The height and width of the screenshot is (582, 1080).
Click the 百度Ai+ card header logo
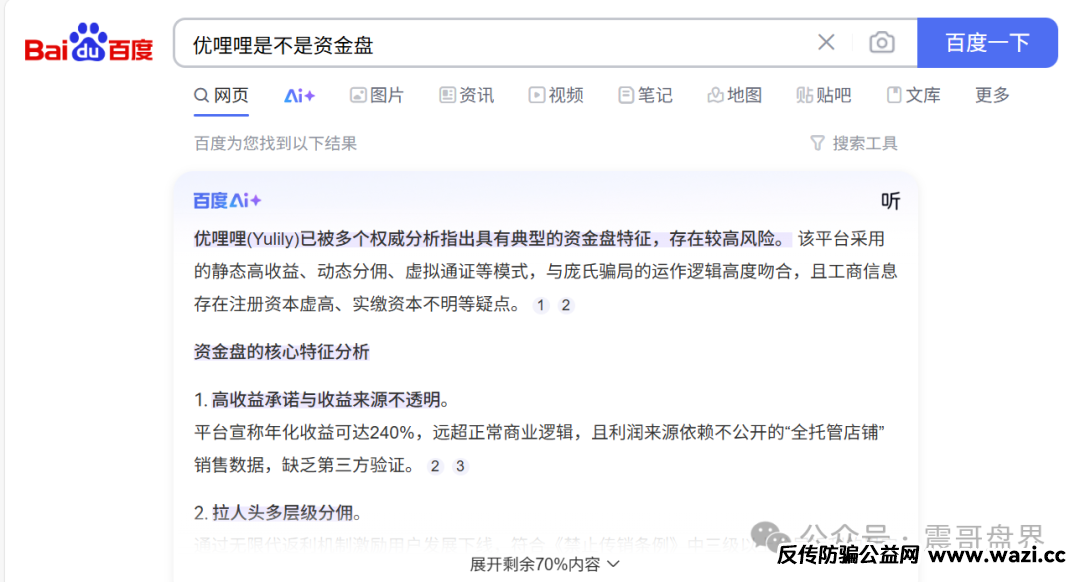click(x=227, y=200)
